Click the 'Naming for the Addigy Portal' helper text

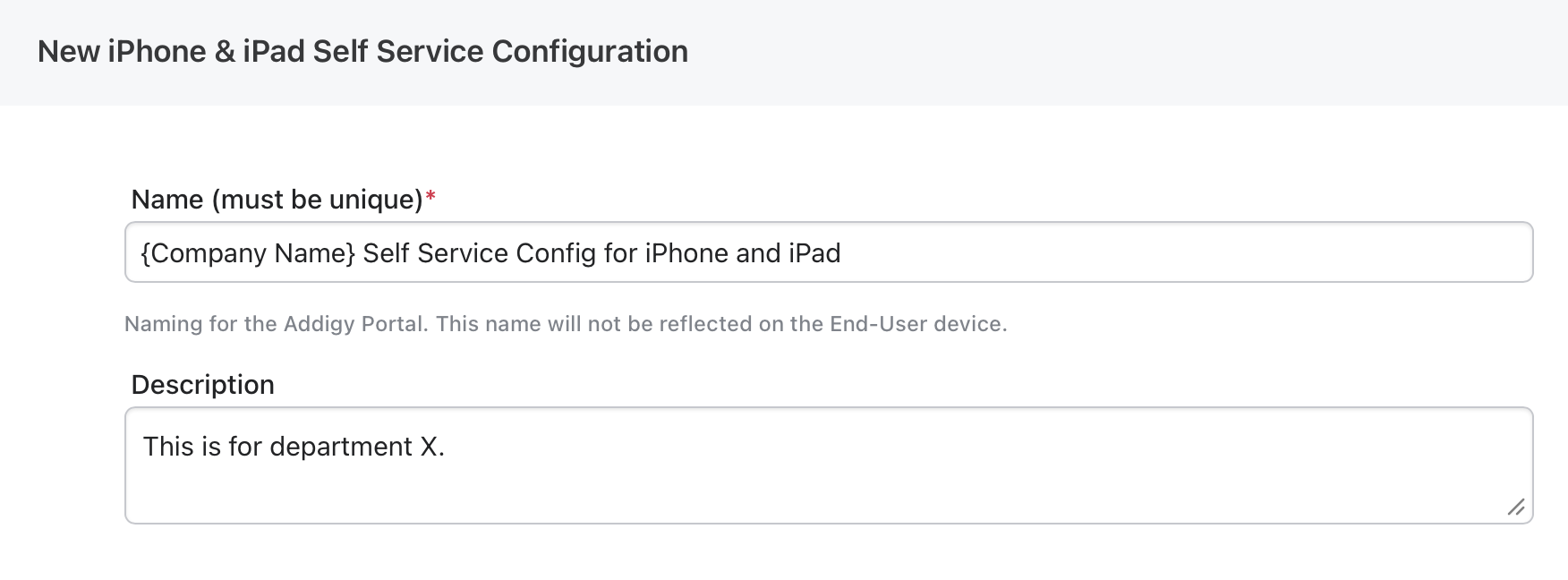(566, 324)
